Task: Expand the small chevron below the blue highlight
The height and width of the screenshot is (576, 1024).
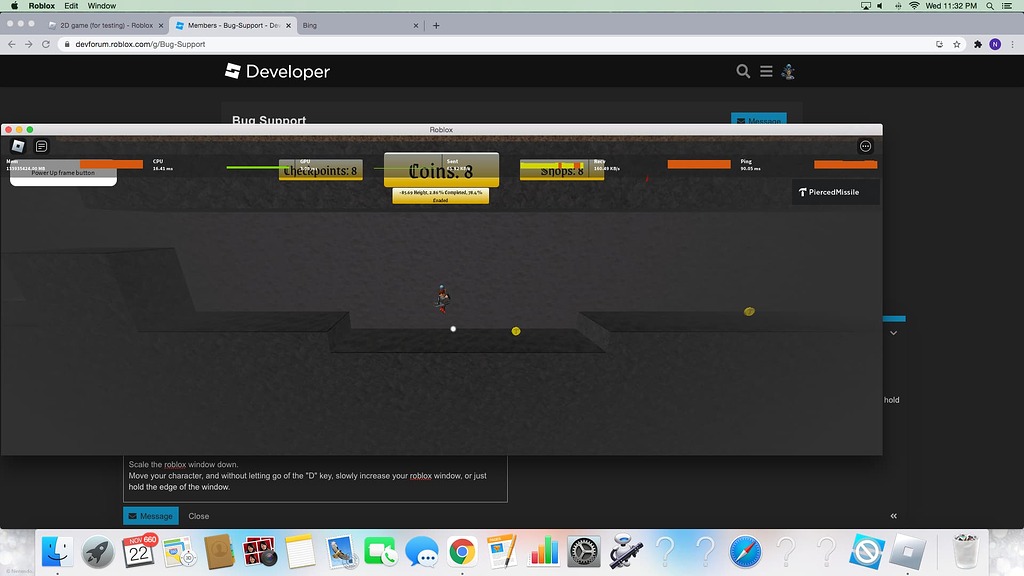Action: pos(893,333)
